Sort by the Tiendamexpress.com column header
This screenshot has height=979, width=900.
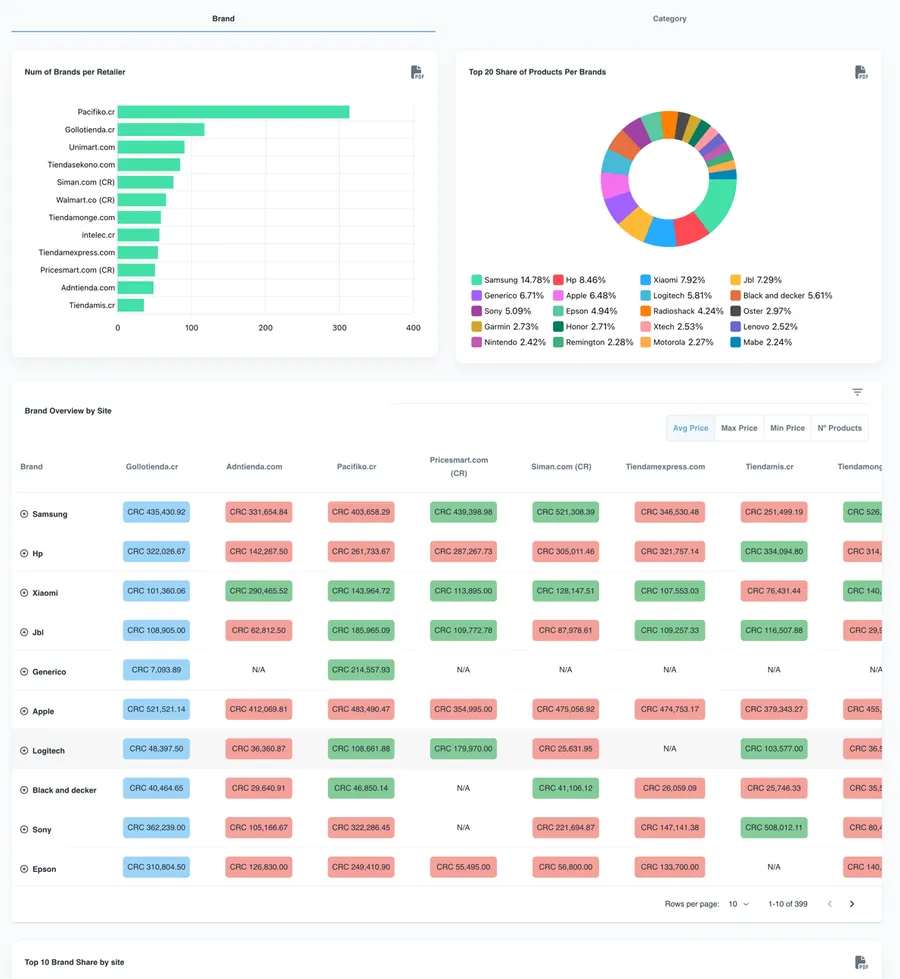(x=665, y=466)
